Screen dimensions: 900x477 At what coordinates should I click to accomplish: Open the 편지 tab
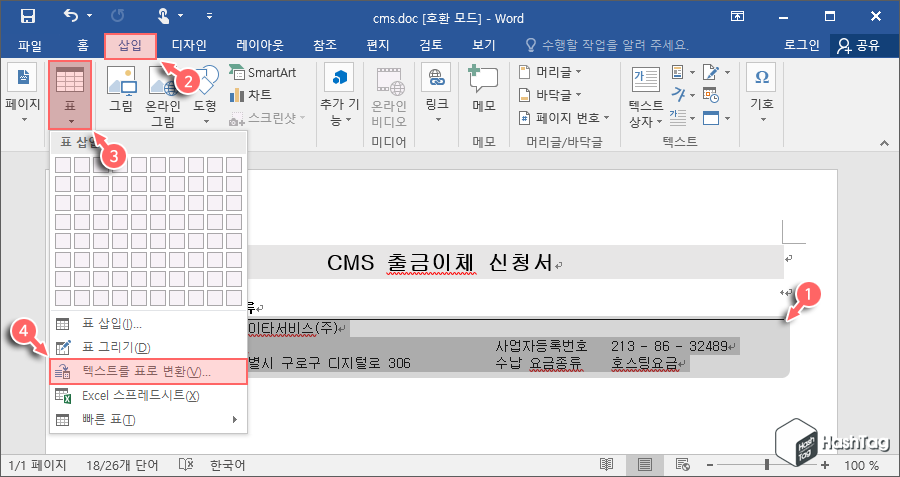tap(378, 45)
